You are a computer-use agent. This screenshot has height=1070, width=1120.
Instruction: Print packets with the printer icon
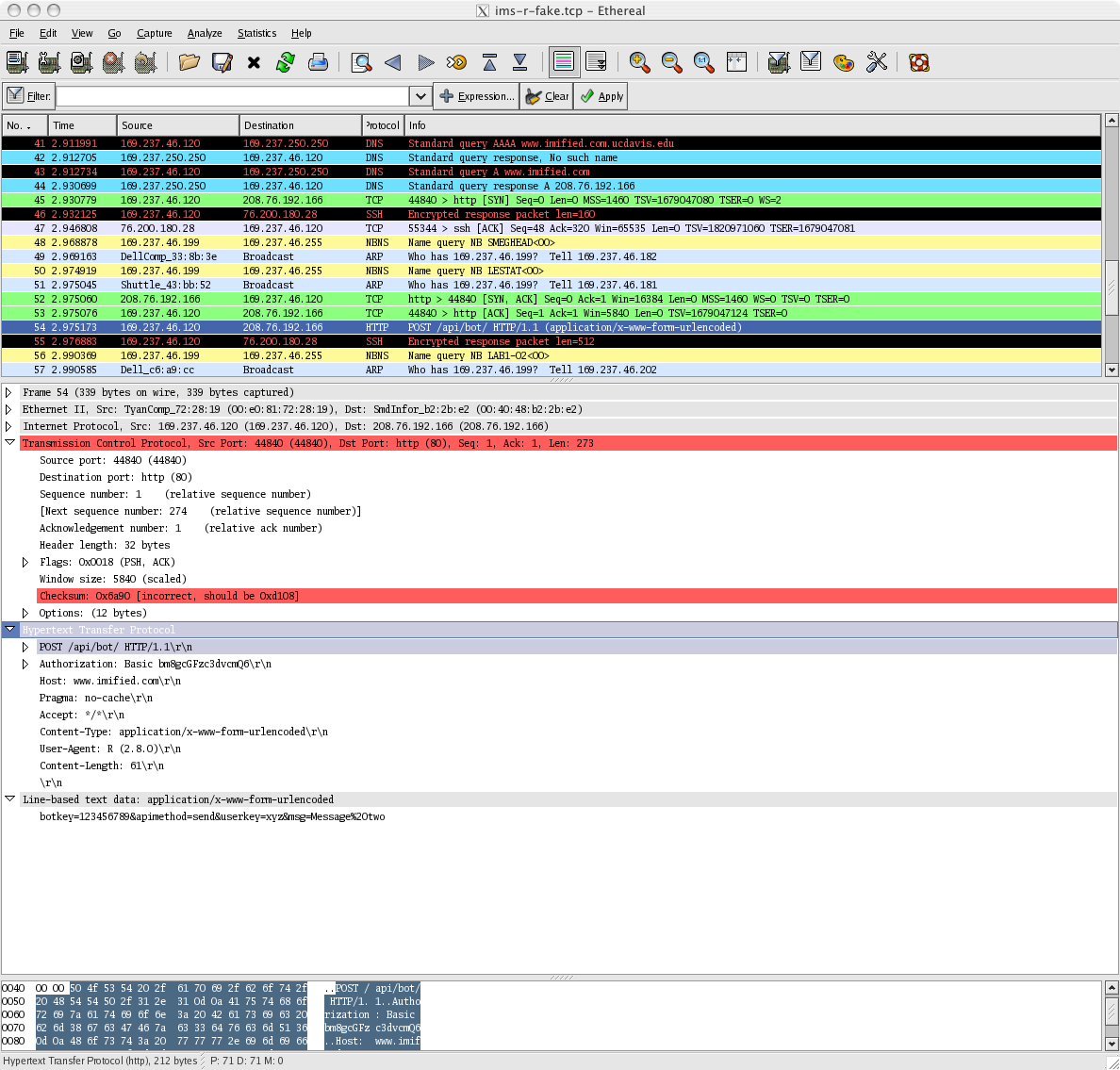(318, 63)
